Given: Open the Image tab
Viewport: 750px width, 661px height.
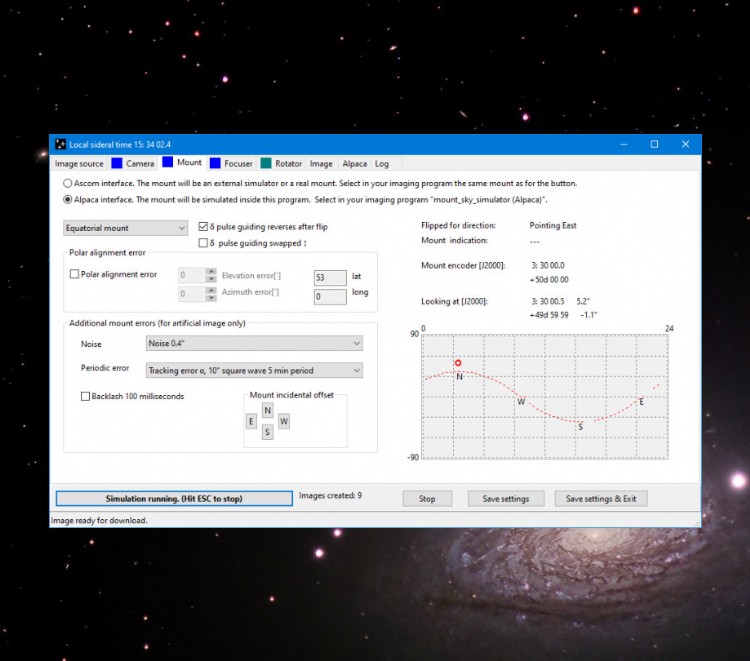Looking at the screenshot, I should tap(321, 164).
